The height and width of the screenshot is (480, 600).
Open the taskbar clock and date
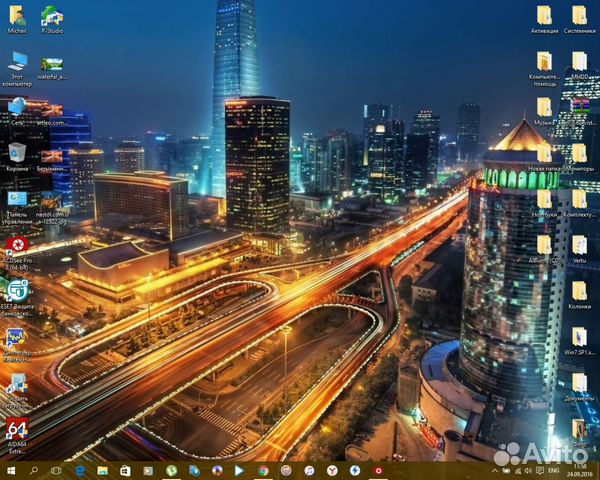580,470
